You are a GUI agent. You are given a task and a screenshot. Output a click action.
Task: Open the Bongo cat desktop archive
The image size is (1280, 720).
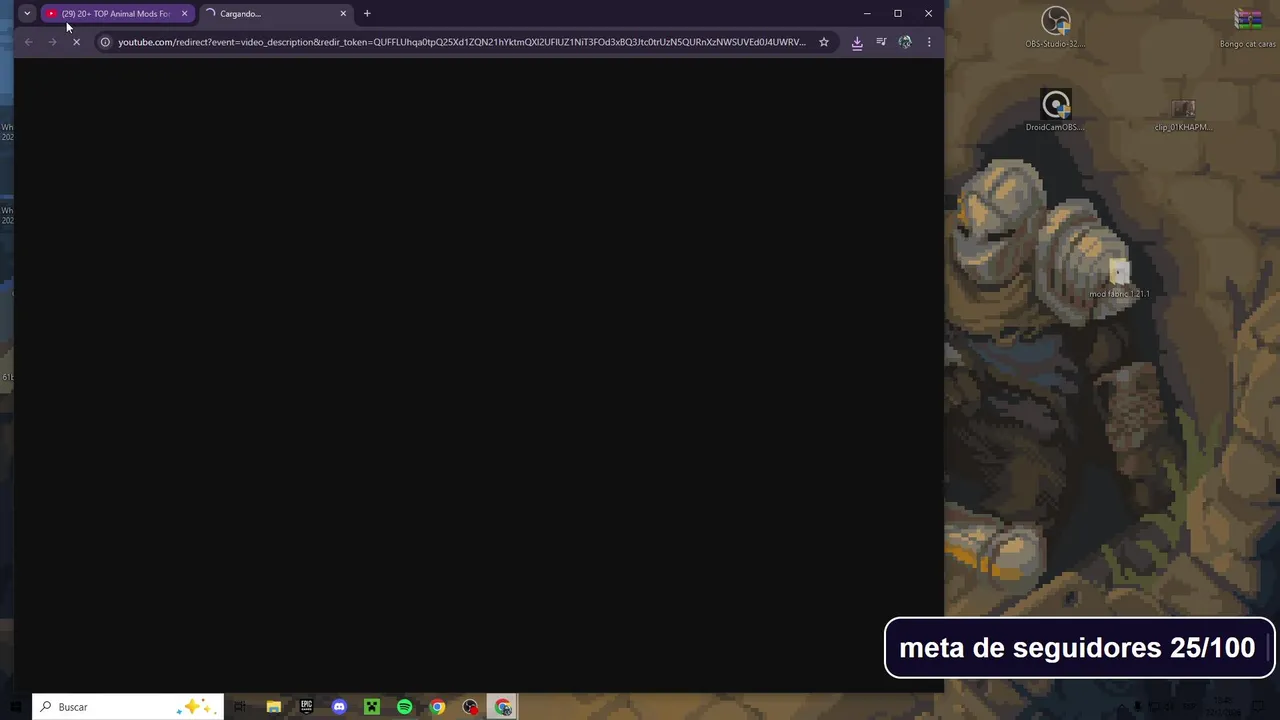1248,27
